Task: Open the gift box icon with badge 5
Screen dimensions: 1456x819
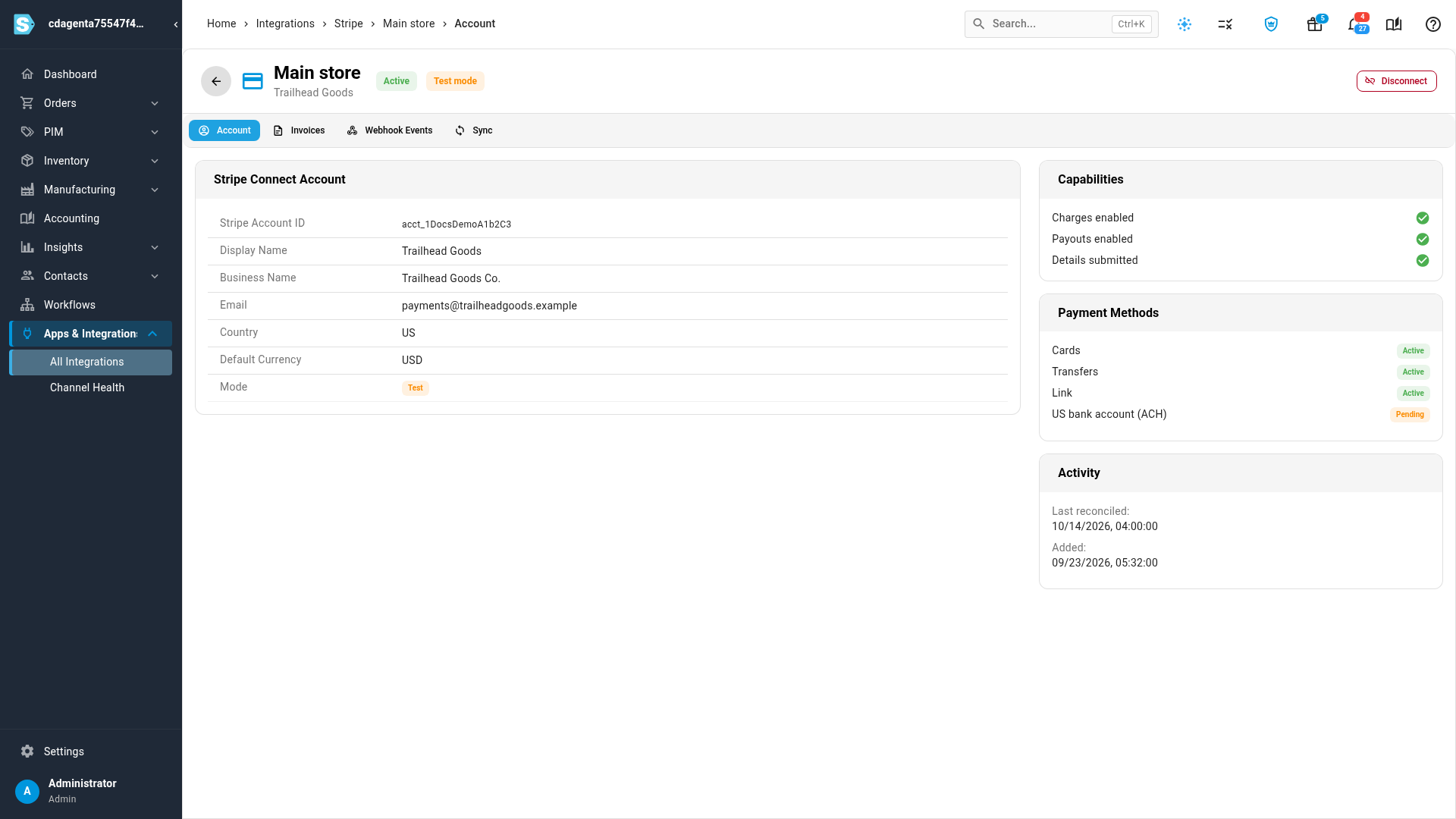Action: (1315, 24)
